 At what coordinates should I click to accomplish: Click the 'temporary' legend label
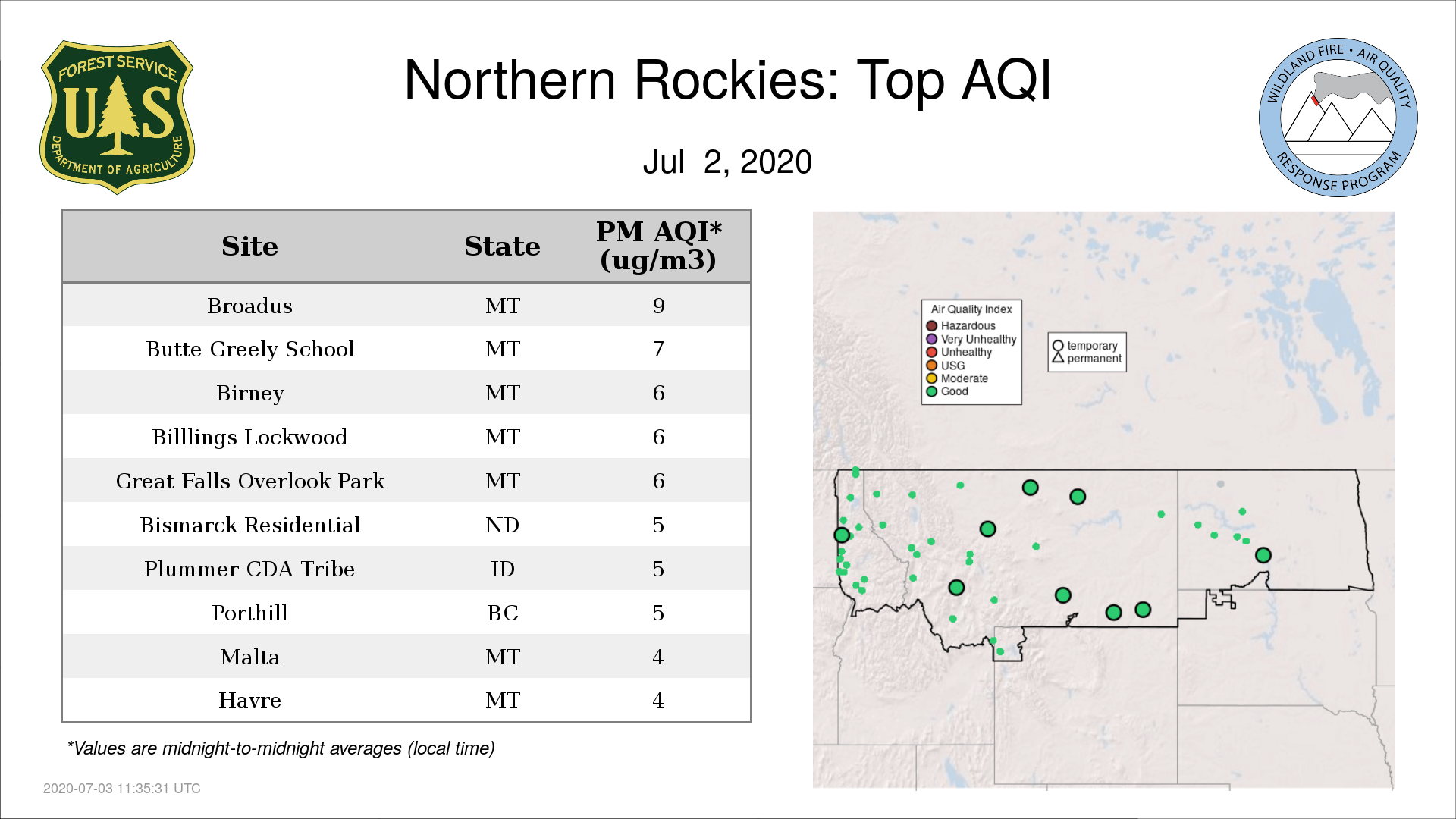coord(1093,346)
